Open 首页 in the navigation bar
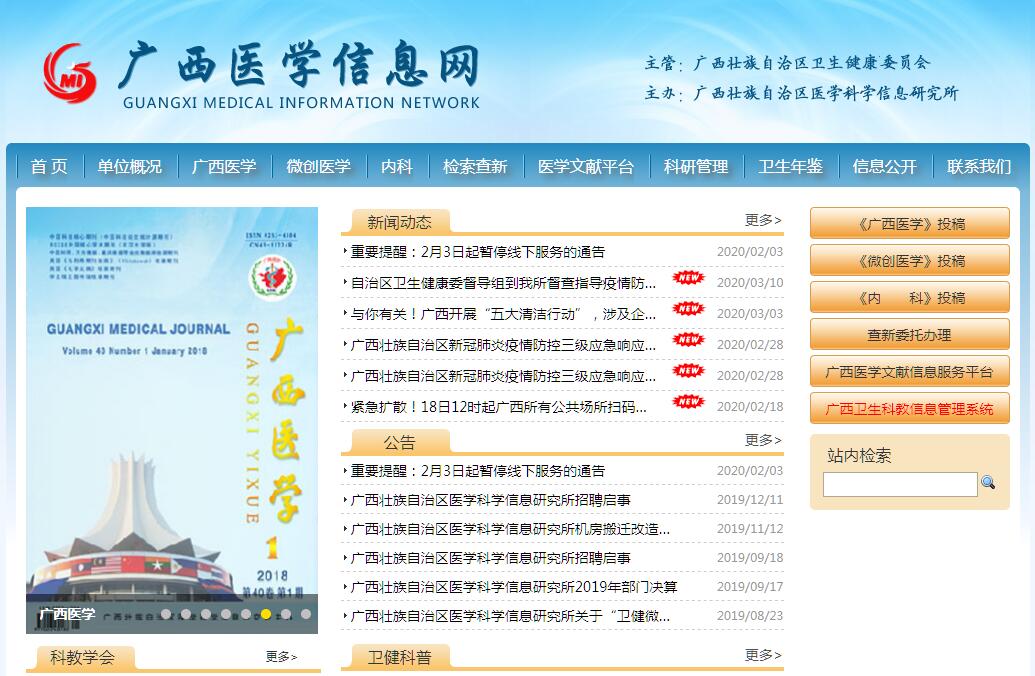This screenshot has height=676, width=1035. pos(49,167)
